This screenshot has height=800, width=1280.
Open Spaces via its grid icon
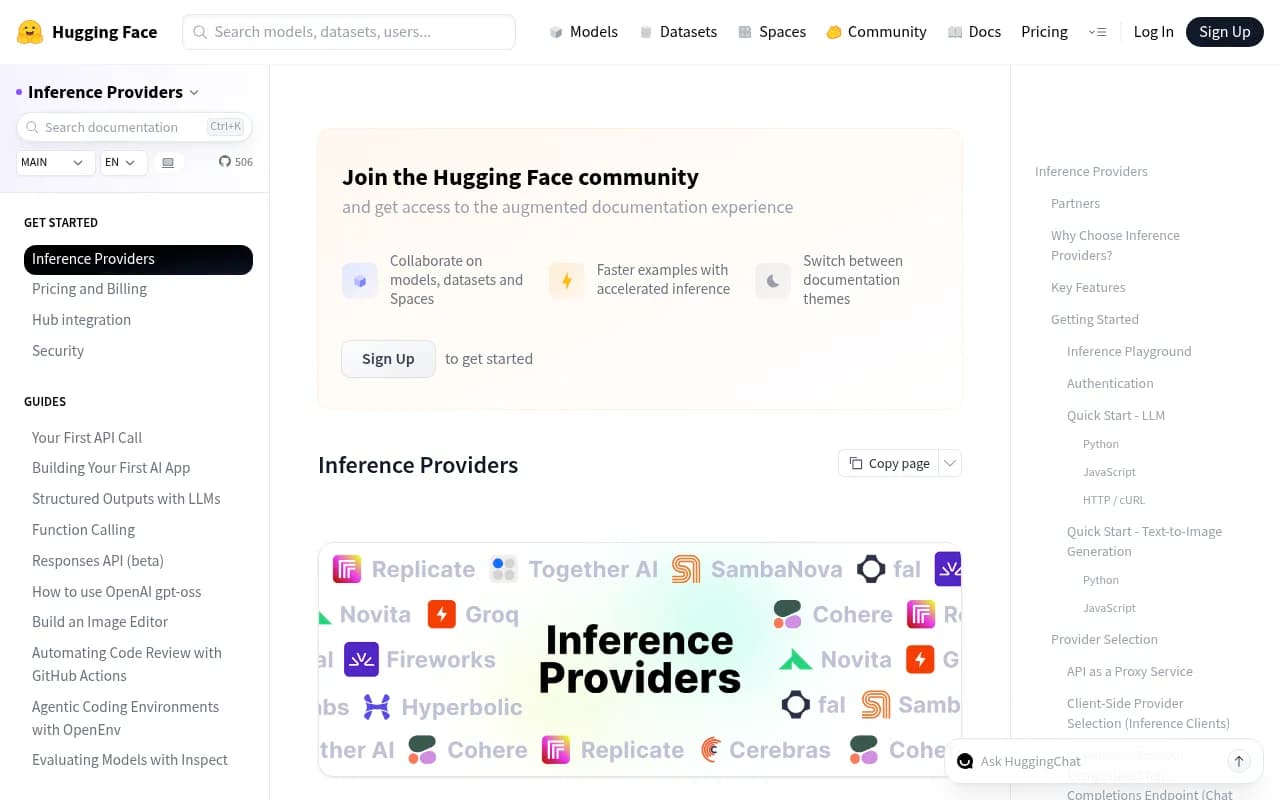coord(744,31)
